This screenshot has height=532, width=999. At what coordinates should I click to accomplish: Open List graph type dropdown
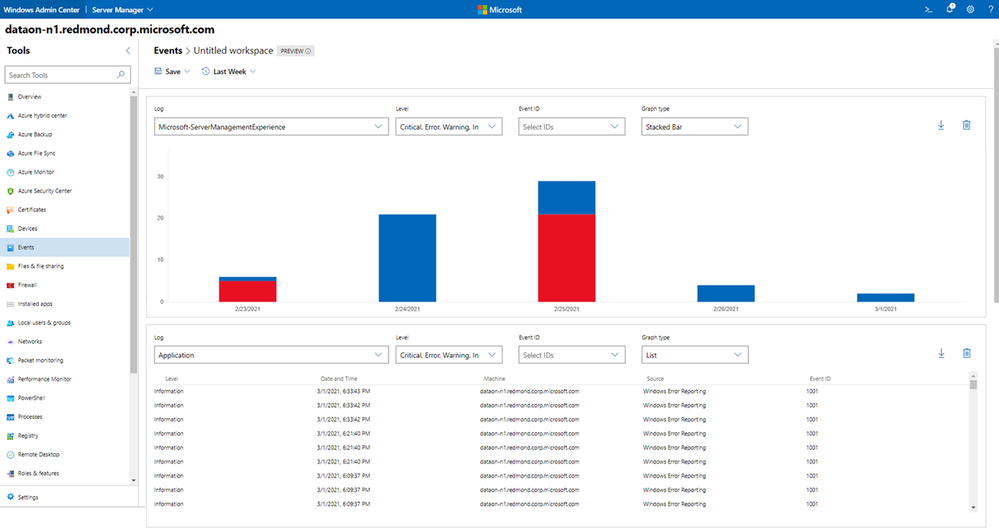pos(694,355)
